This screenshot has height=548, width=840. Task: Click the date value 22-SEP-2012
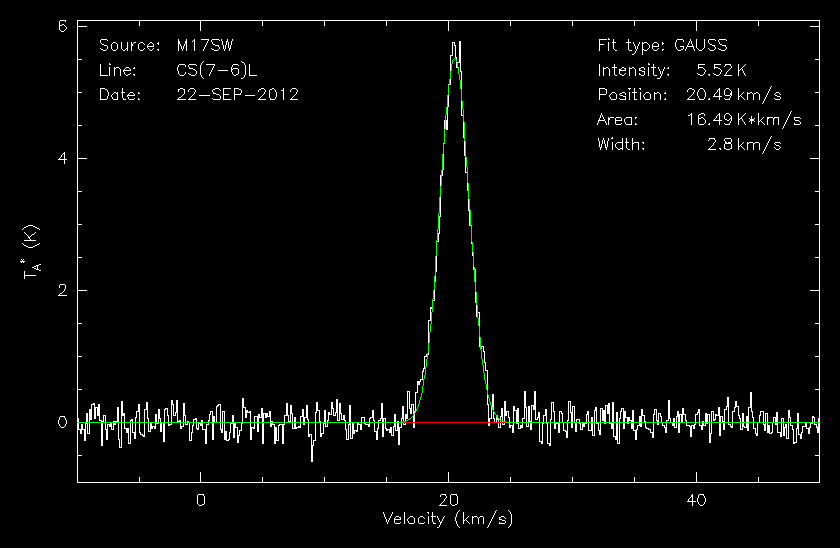point(237,95)
